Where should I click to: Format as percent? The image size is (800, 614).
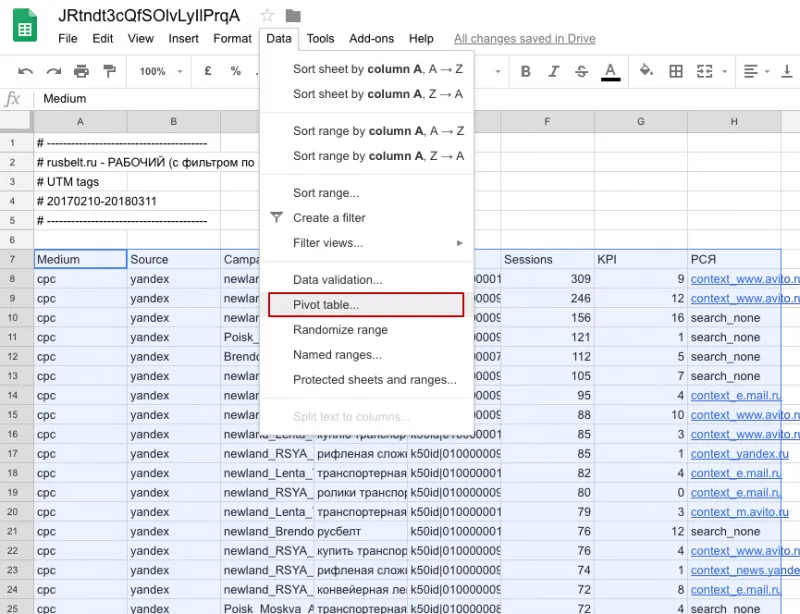[x=235, y=71]
